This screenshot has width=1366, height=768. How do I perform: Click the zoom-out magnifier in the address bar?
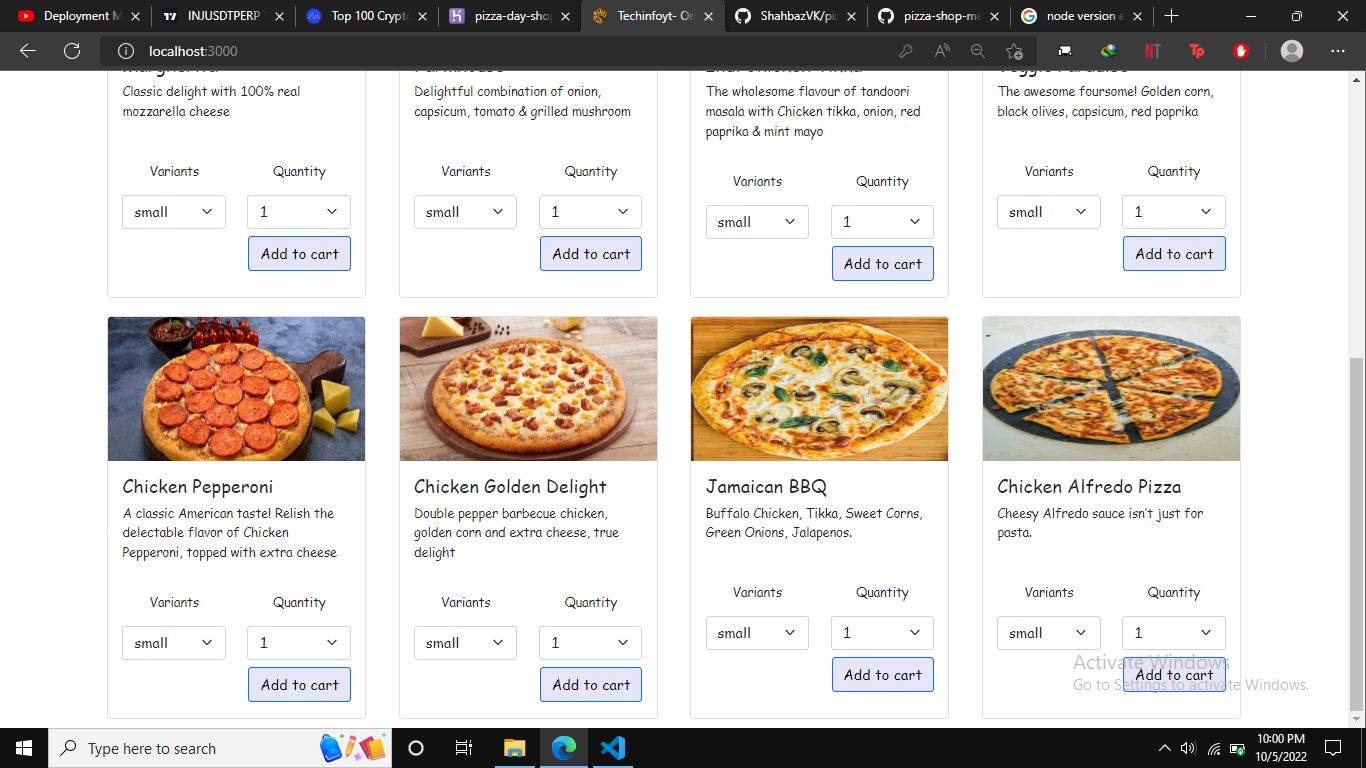[x=977, y=50]
